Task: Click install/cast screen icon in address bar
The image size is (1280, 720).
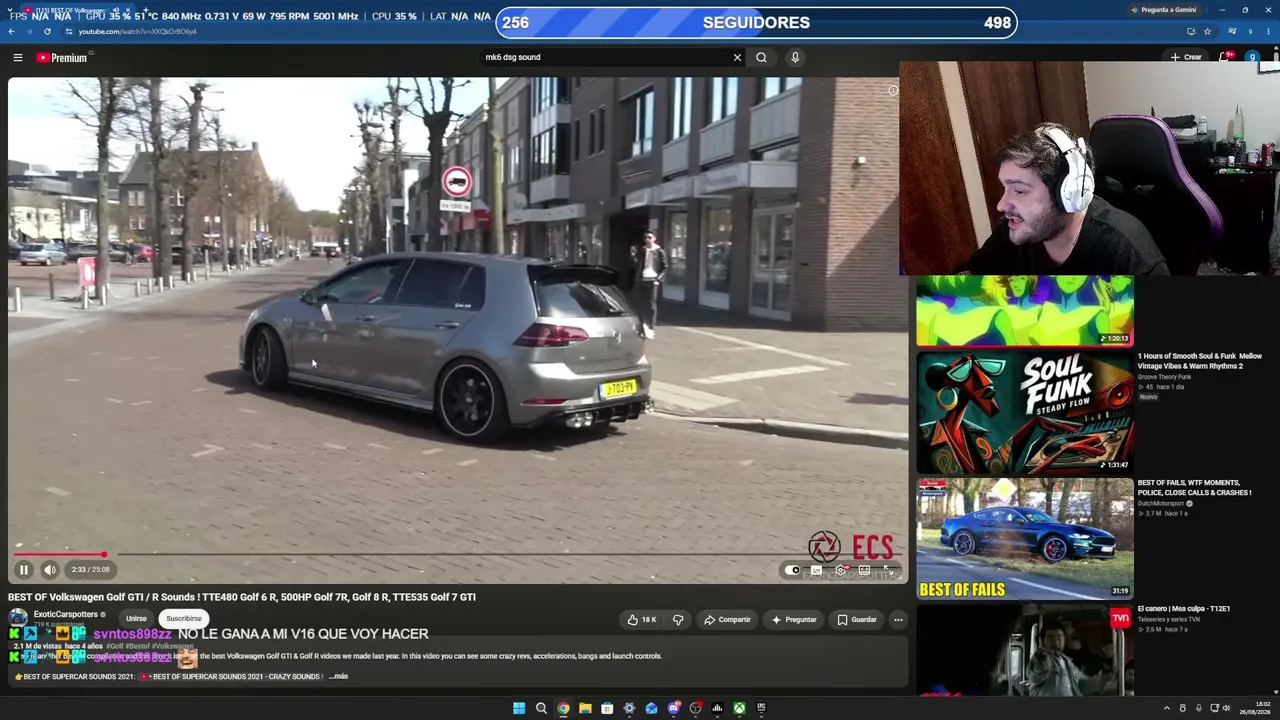Action: (1190, 31)
